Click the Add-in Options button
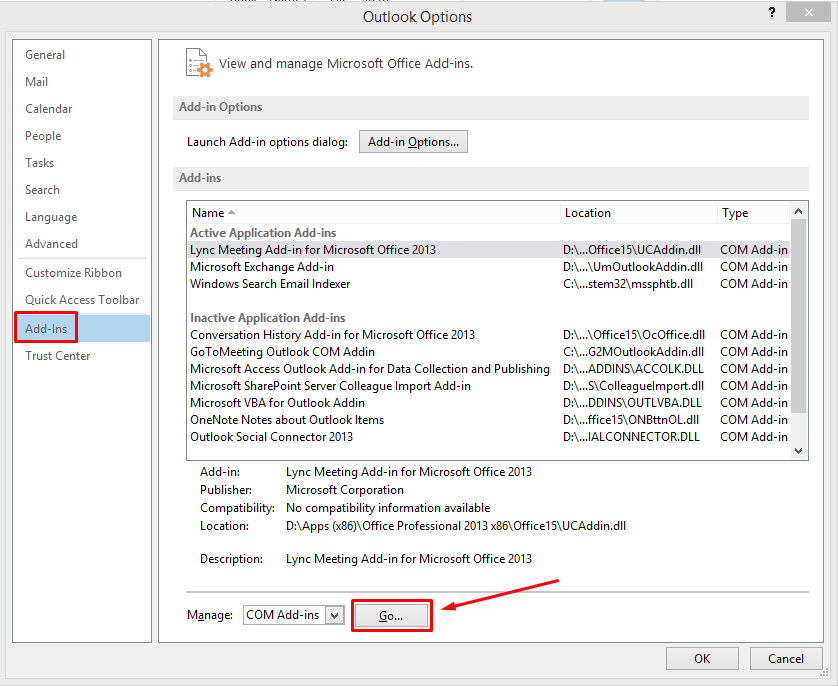The width and height of the screenshot is (838, 686). tap(413, 142)
